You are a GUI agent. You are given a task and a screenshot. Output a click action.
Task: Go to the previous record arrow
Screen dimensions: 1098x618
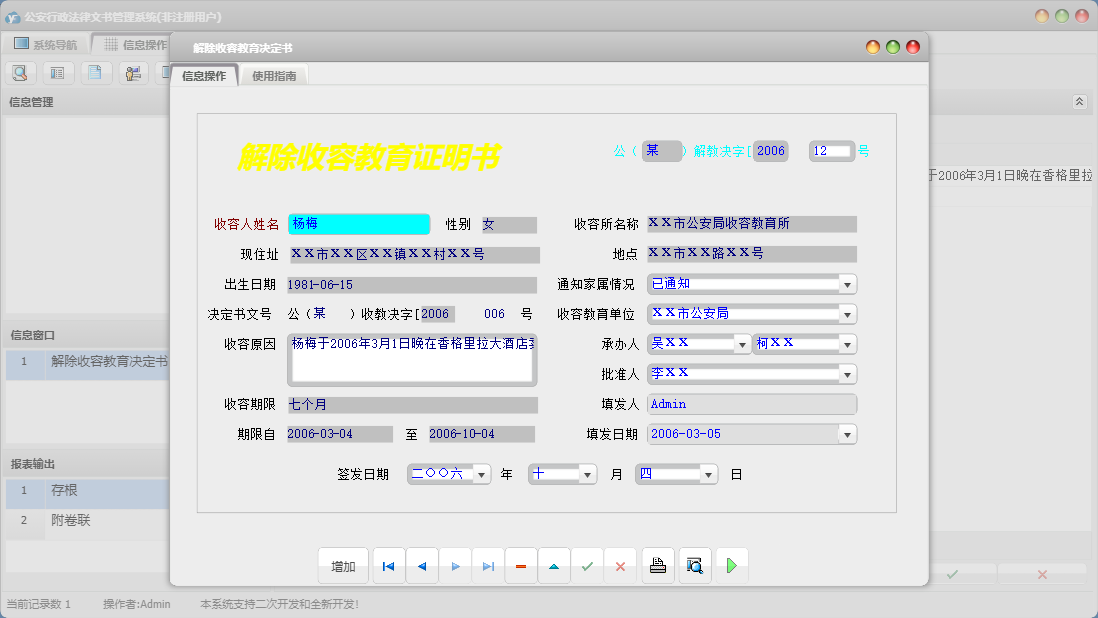click(x=422, y=566)
